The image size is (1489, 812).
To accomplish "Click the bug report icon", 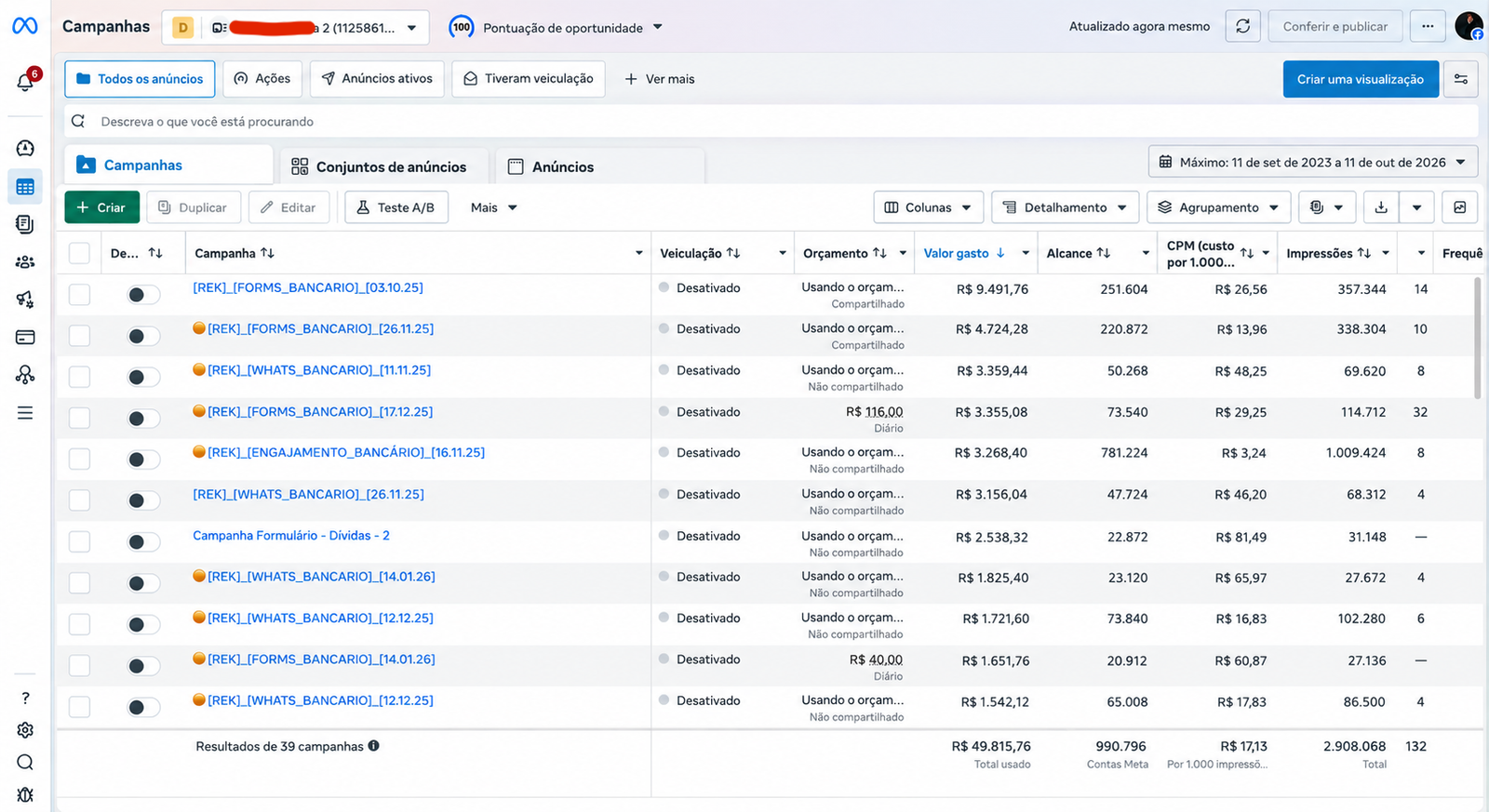I will pos(25,794).
